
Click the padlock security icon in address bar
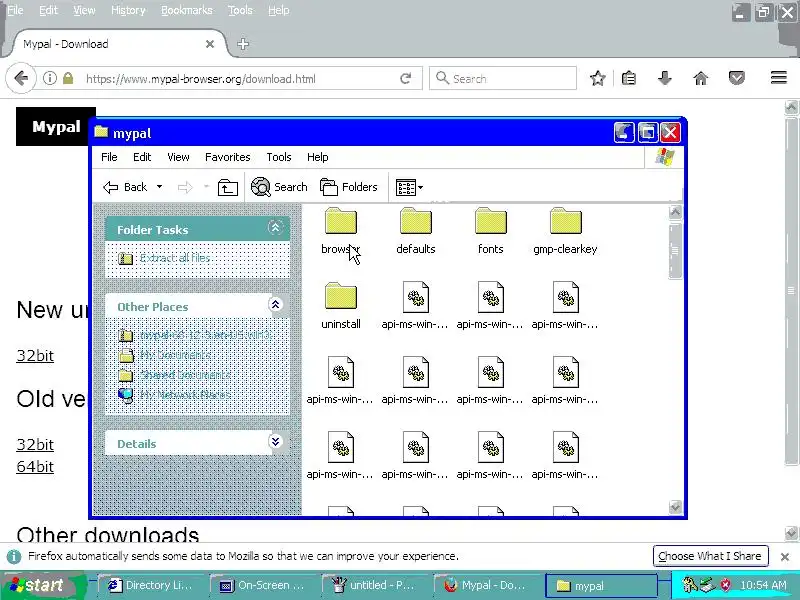point(68,78)
